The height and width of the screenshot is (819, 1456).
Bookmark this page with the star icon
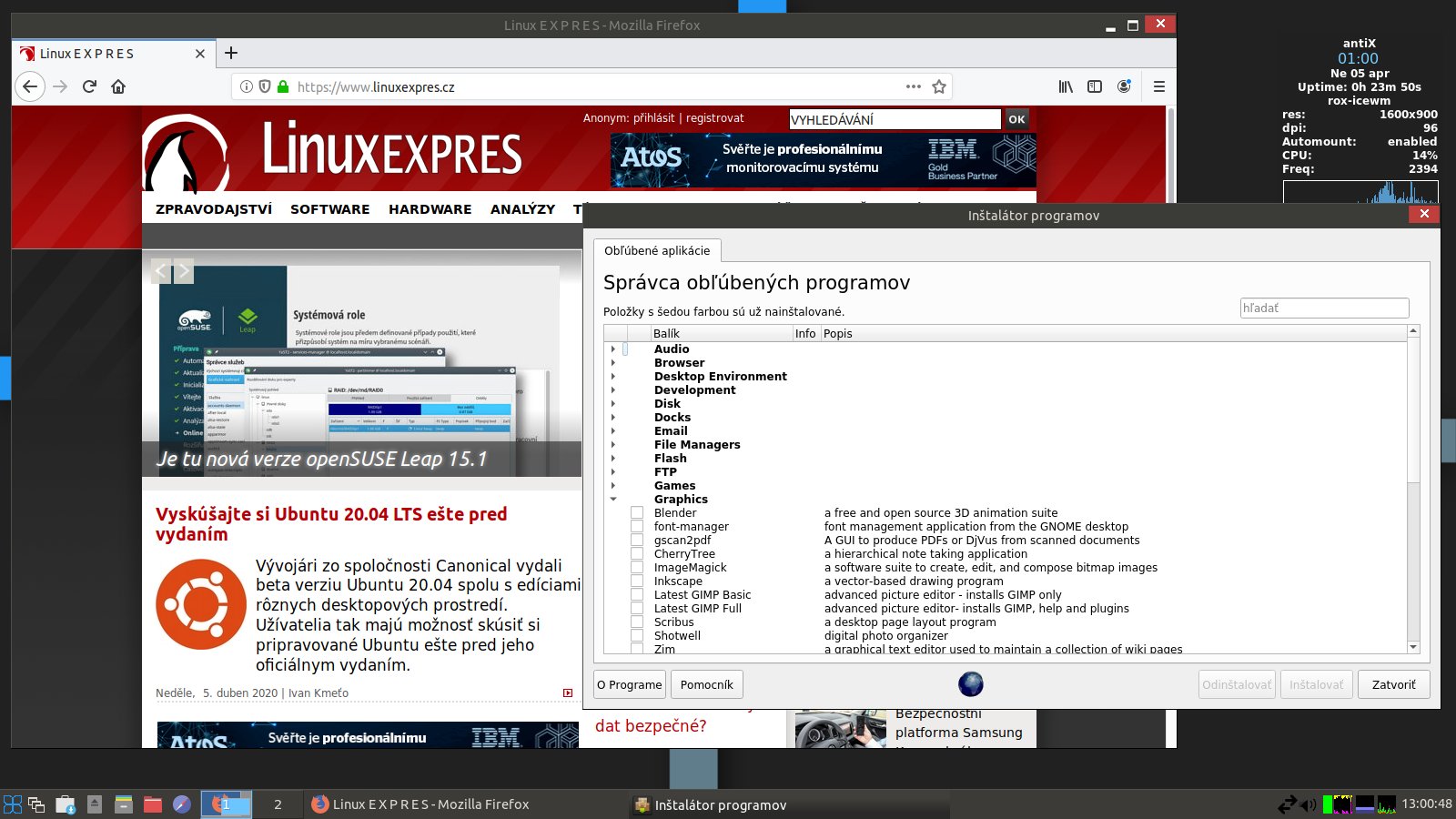pyautogui.click(x=939, y=86)
